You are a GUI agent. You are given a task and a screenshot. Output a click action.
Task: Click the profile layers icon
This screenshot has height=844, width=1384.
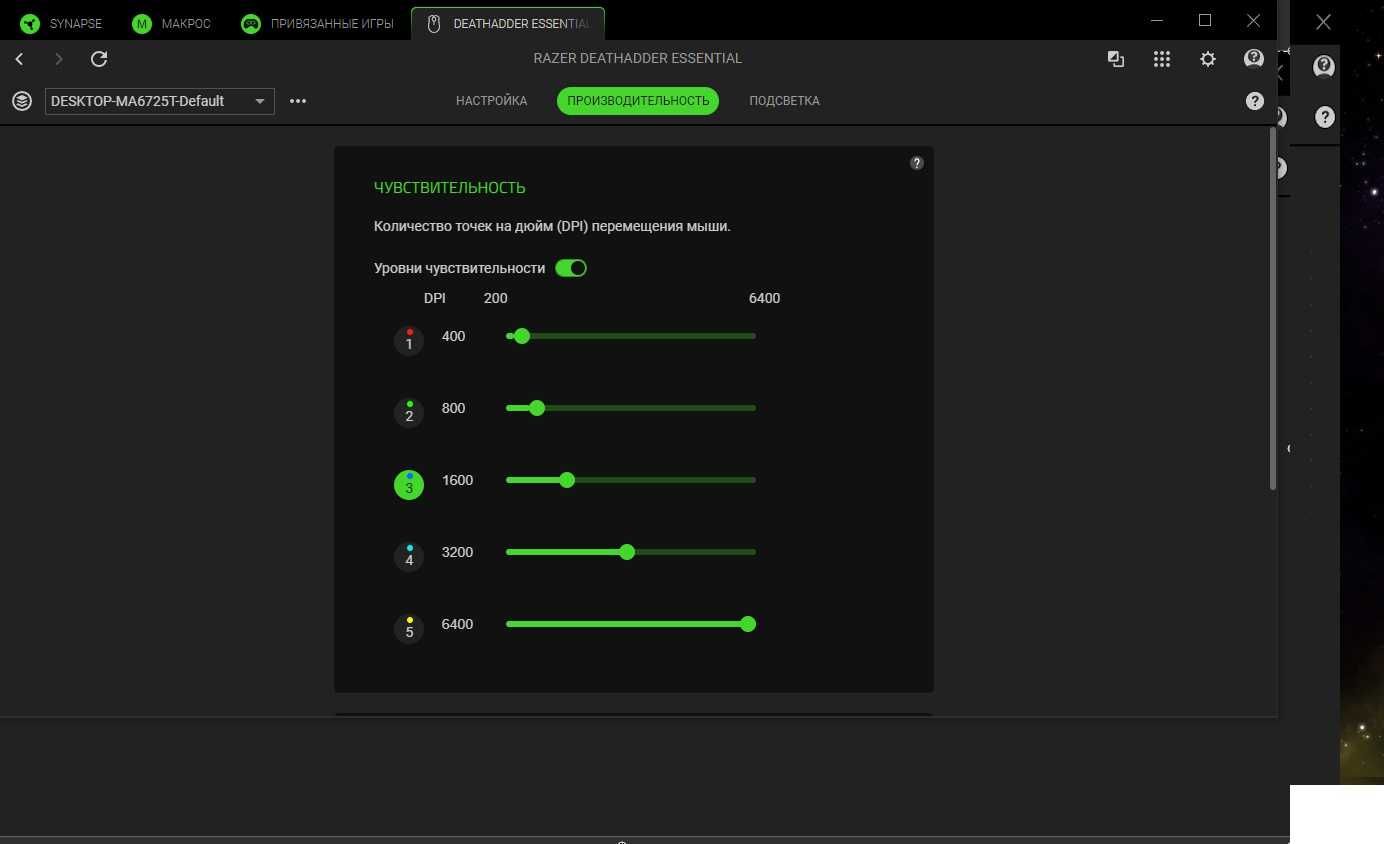[x=21, y=101]
